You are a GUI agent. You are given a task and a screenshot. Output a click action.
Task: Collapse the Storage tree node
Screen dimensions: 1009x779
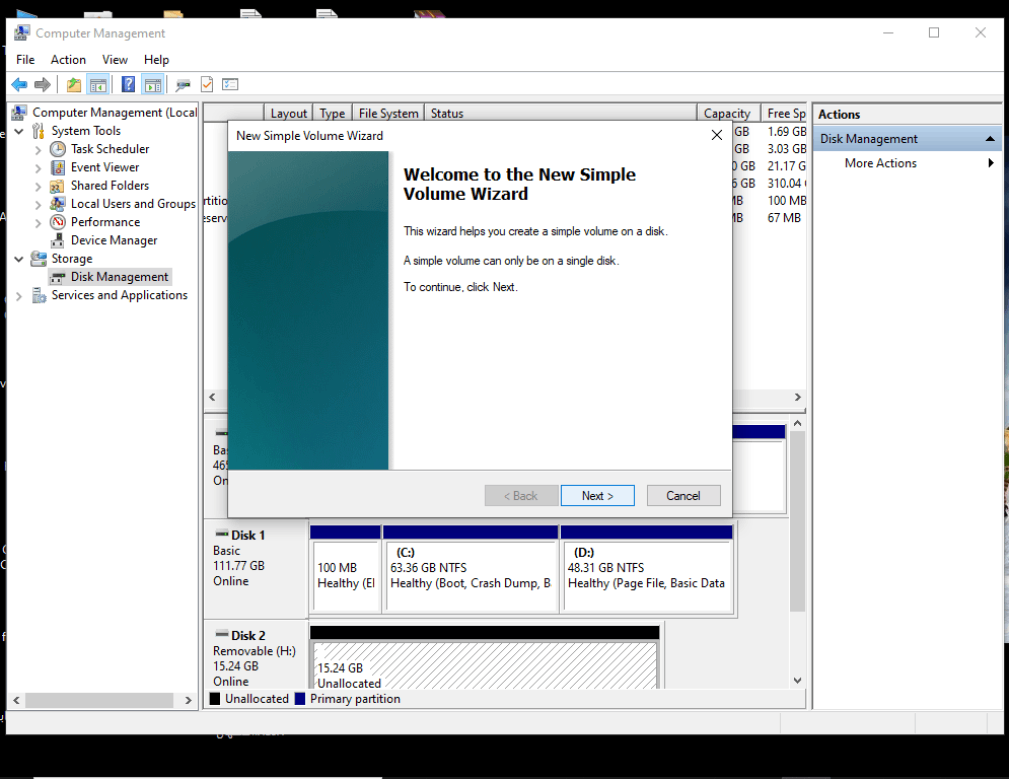tap(19, 259)
